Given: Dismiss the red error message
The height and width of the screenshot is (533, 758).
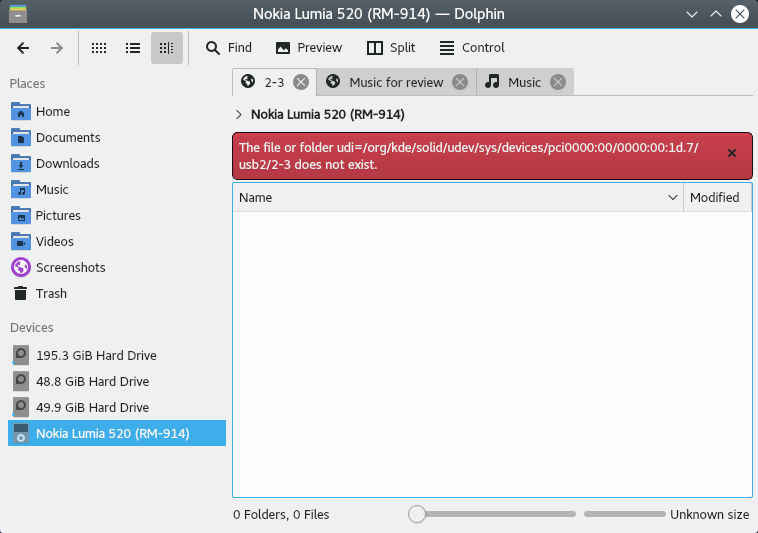Looking at the screenshot, I should click(732, 153).
